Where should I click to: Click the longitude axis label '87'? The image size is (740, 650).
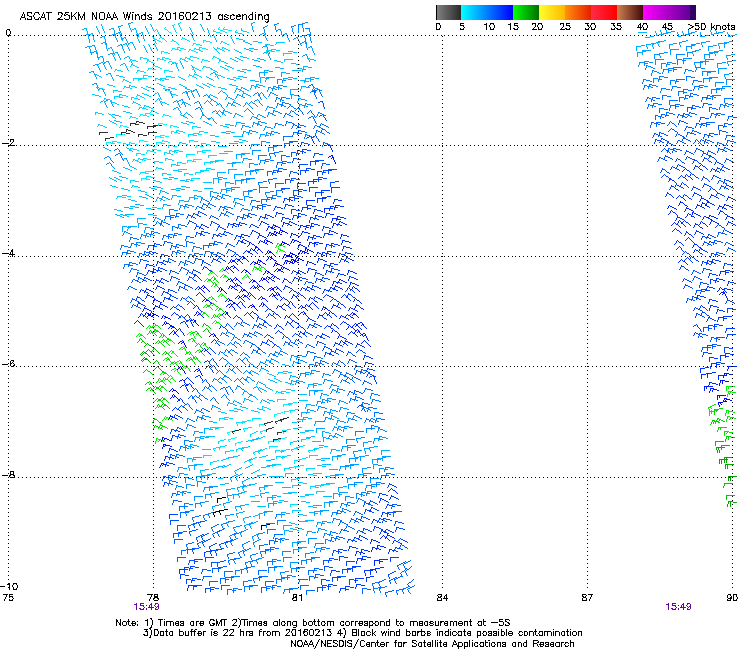tap(587, 598)
